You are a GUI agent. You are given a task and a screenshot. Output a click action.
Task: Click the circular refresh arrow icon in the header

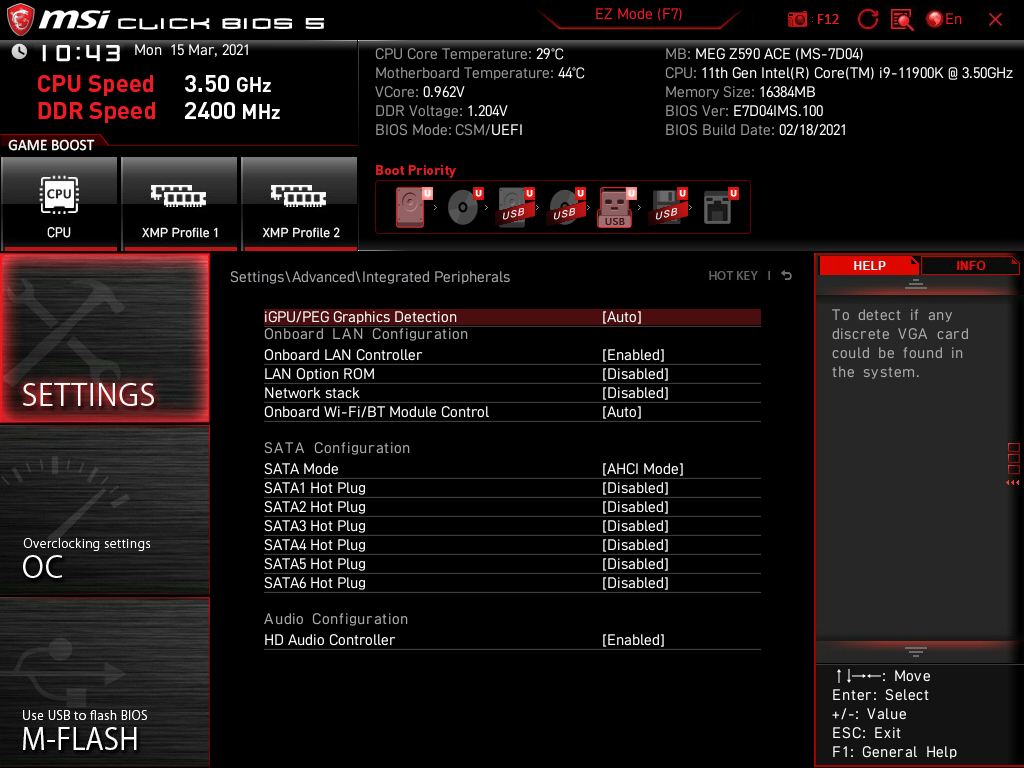[x=867, y=19]
